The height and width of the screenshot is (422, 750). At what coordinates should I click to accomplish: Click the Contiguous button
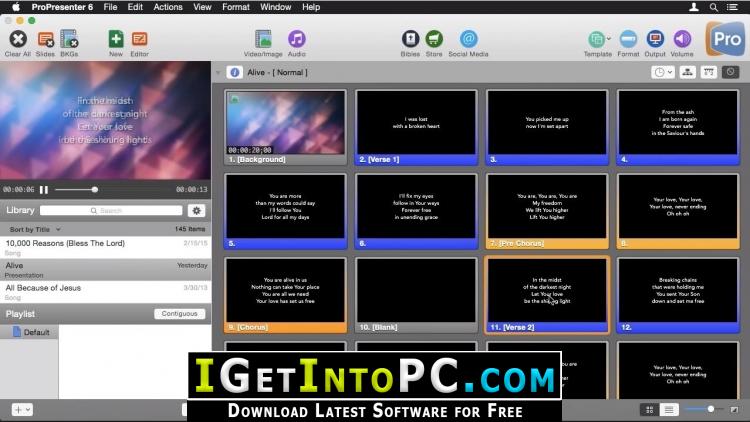pyautogui.click(x=179, y=314)
